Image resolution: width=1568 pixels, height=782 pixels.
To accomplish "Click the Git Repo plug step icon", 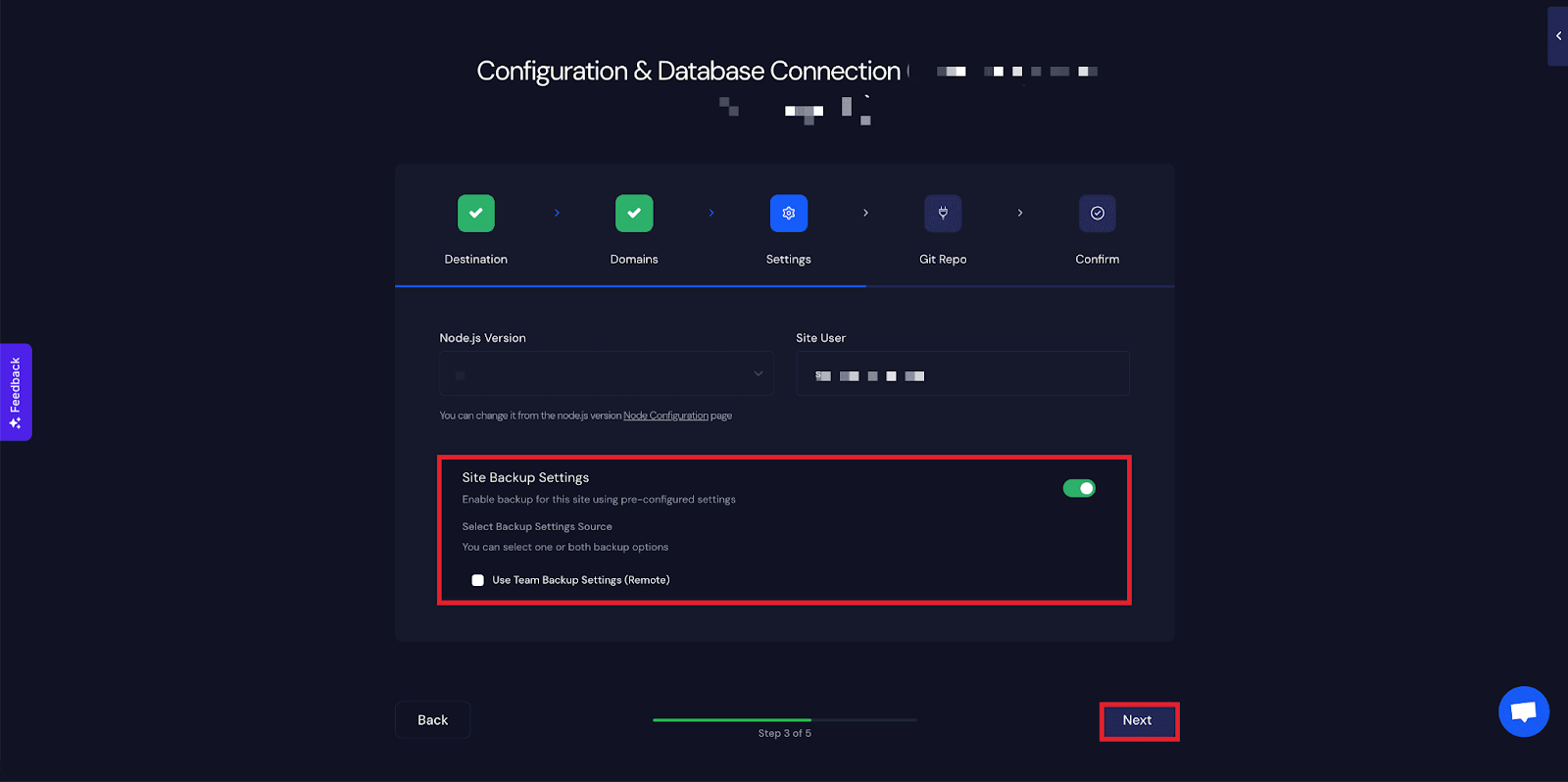I will point(943,214).
